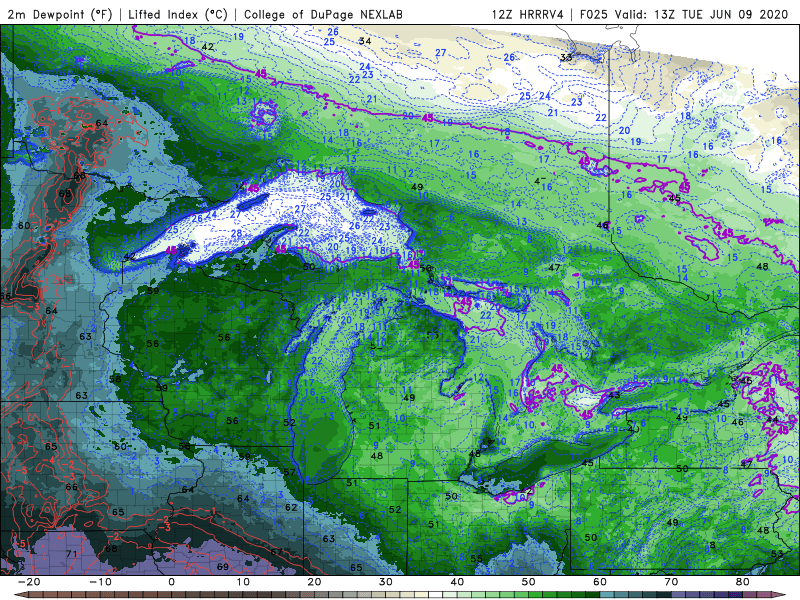Click the blue "28" lifted index value
Viewport: 800px width, 600px height.
(x=236, y=233)
